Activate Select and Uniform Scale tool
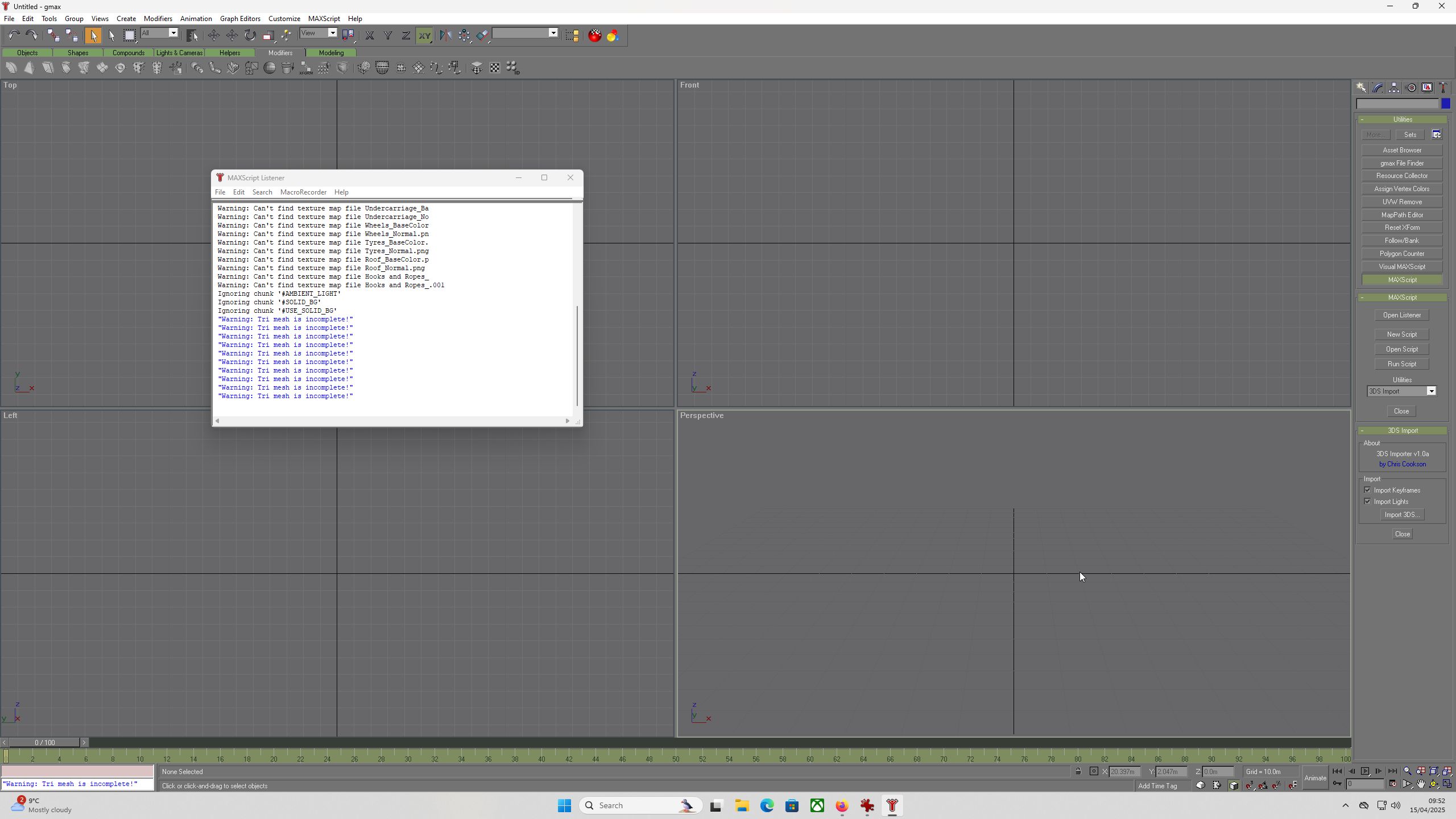Screen dimensions: 1456x819 tap(268, 35)
